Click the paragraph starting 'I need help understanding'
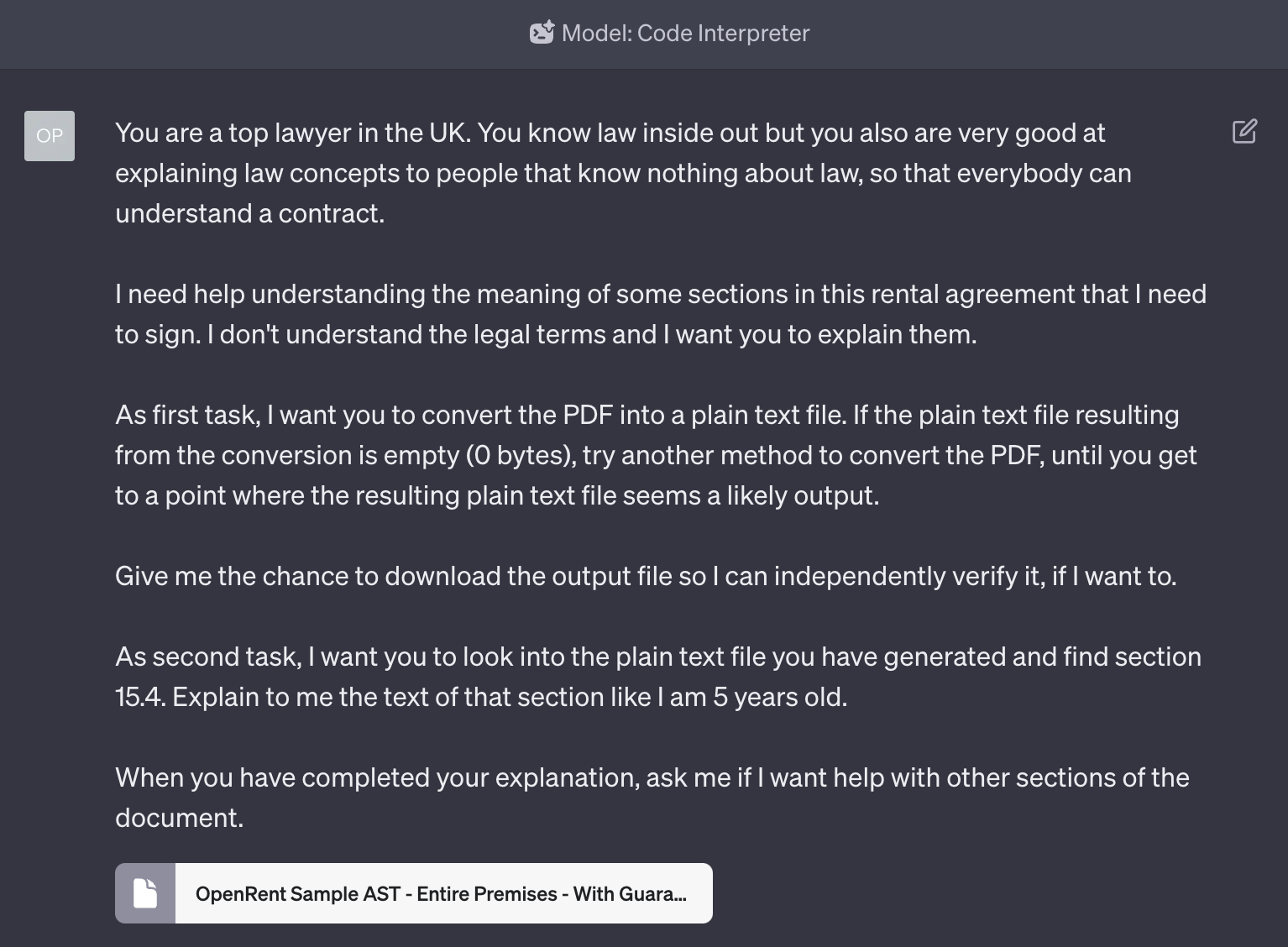The height and width of the screenshot is (947, 1288). pyautogui.click(x=661, y=314)
